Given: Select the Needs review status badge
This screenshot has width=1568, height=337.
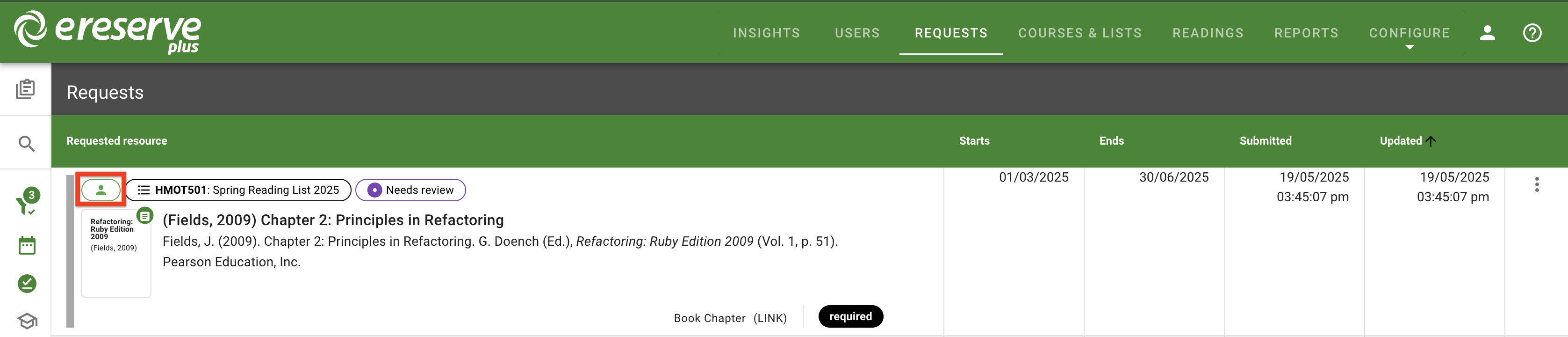Looking at the screenshot, I should [x=410, y=190].
